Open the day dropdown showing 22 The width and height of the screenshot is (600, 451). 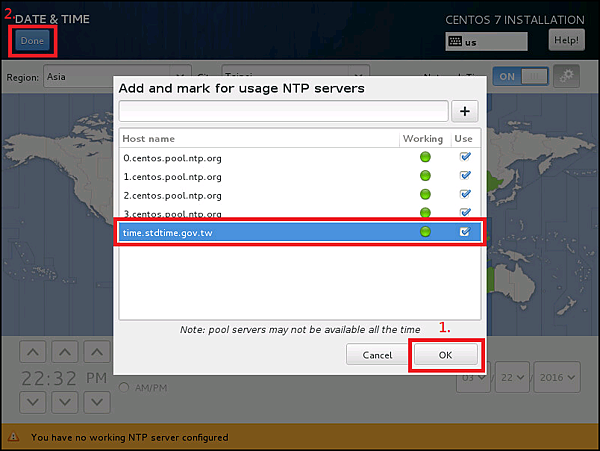[x=512, y=377]
